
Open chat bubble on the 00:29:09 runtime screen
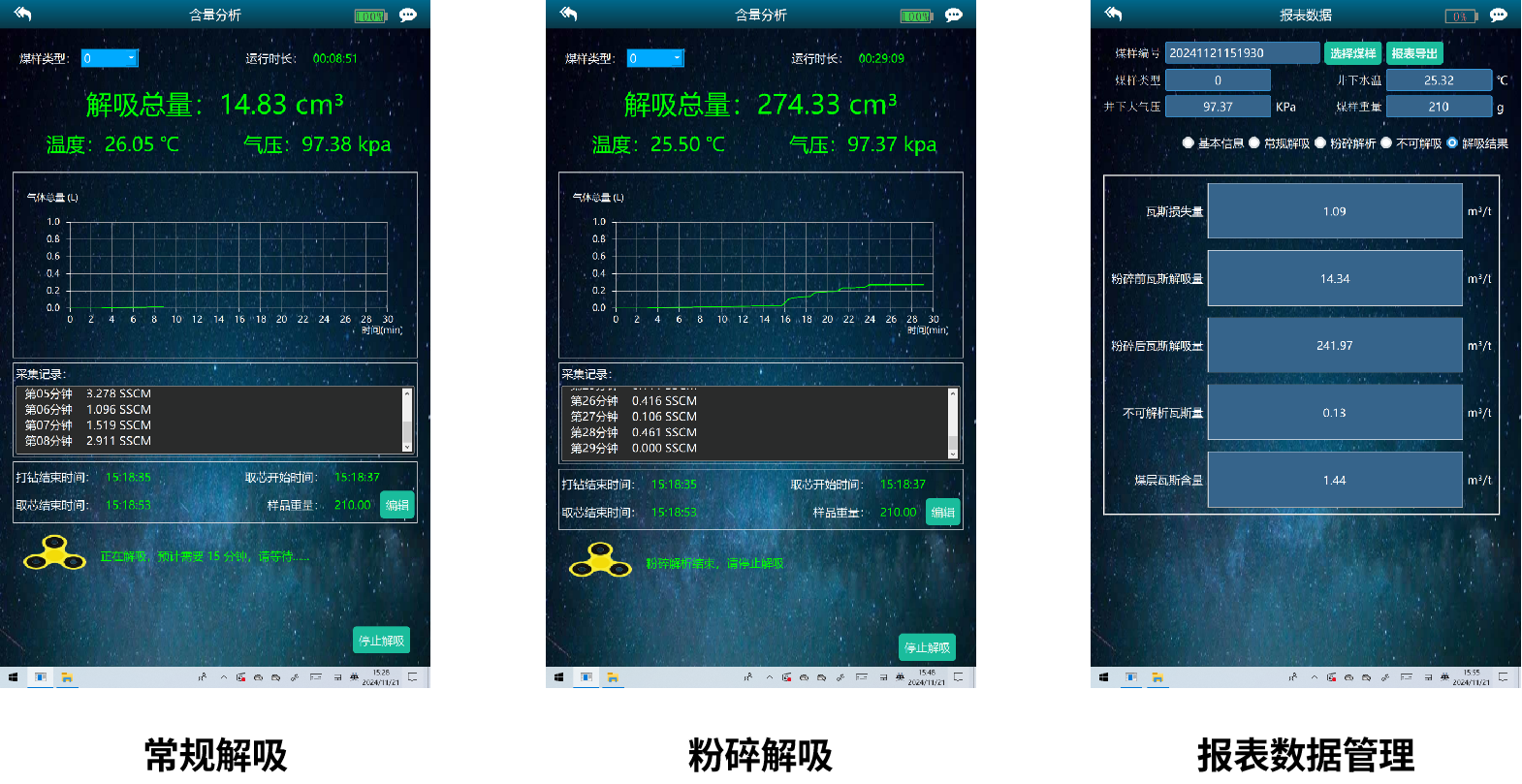pyautogui.click(x=953, y=16)
